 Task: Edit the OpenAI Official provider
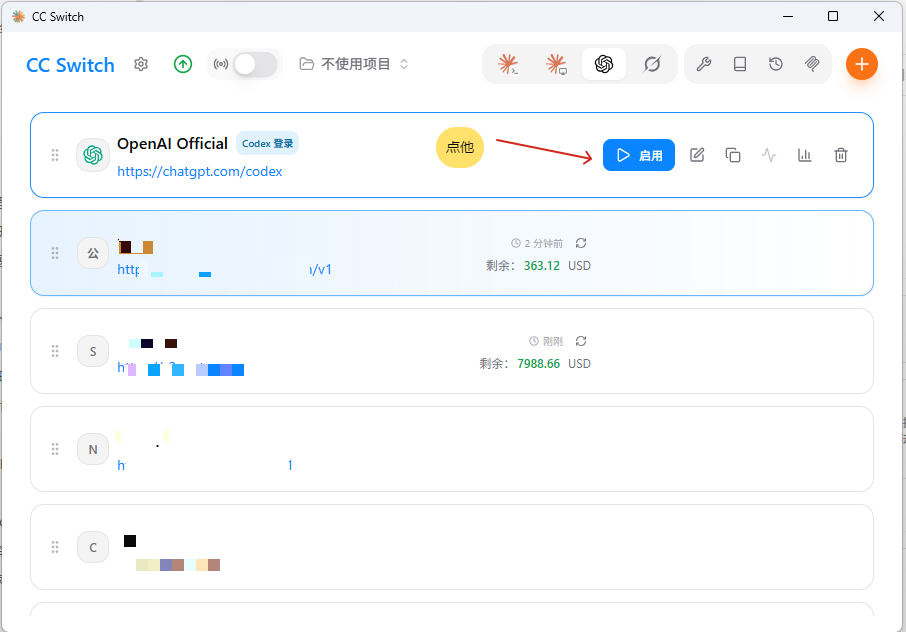pos(697,155)
